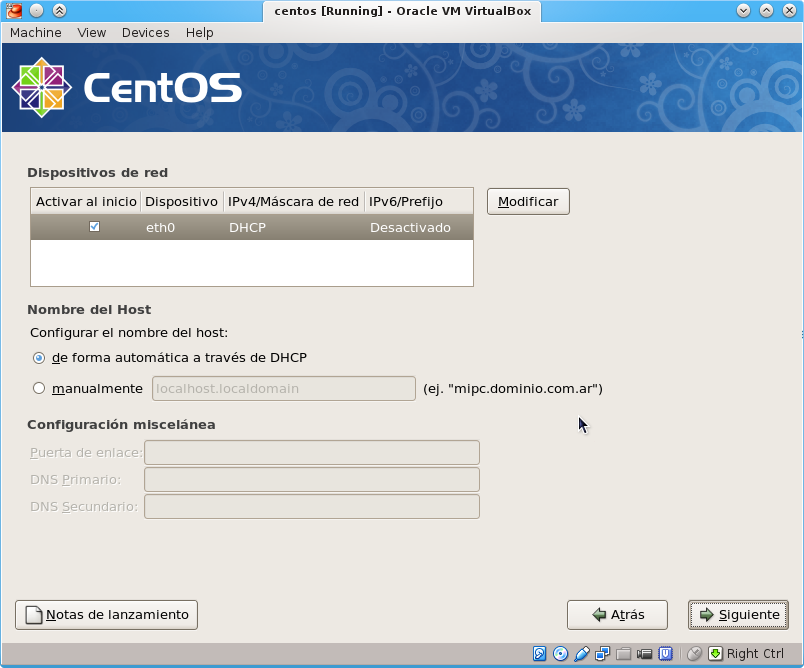The width and height of the screenshot is (804, 668).
Task: Click the network adapters status icon
Action: (x=602, y=654)
